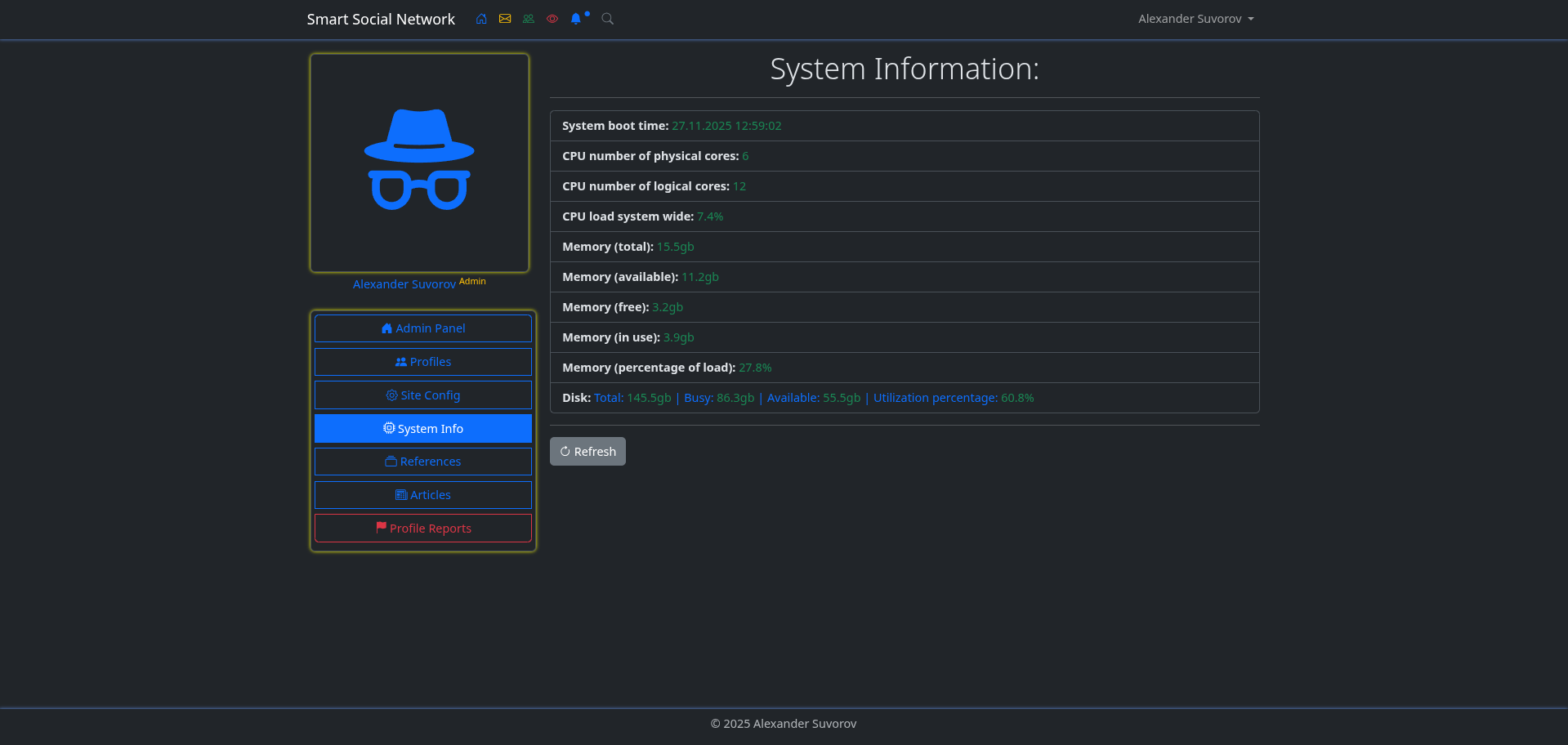Open notifications bell icon
This screenshot has width=1568, height=745.
pos(576,19)
